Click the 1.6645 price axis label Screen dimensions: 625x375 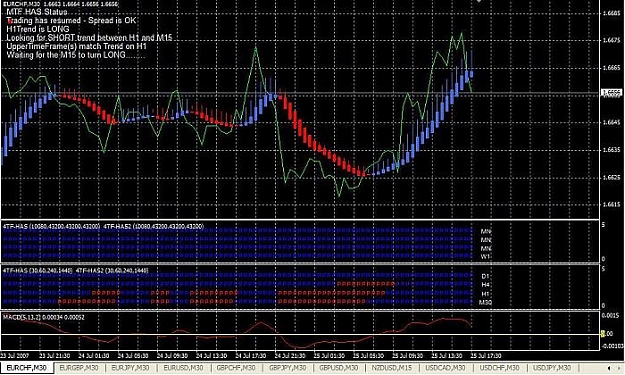[x=612, y=122]
